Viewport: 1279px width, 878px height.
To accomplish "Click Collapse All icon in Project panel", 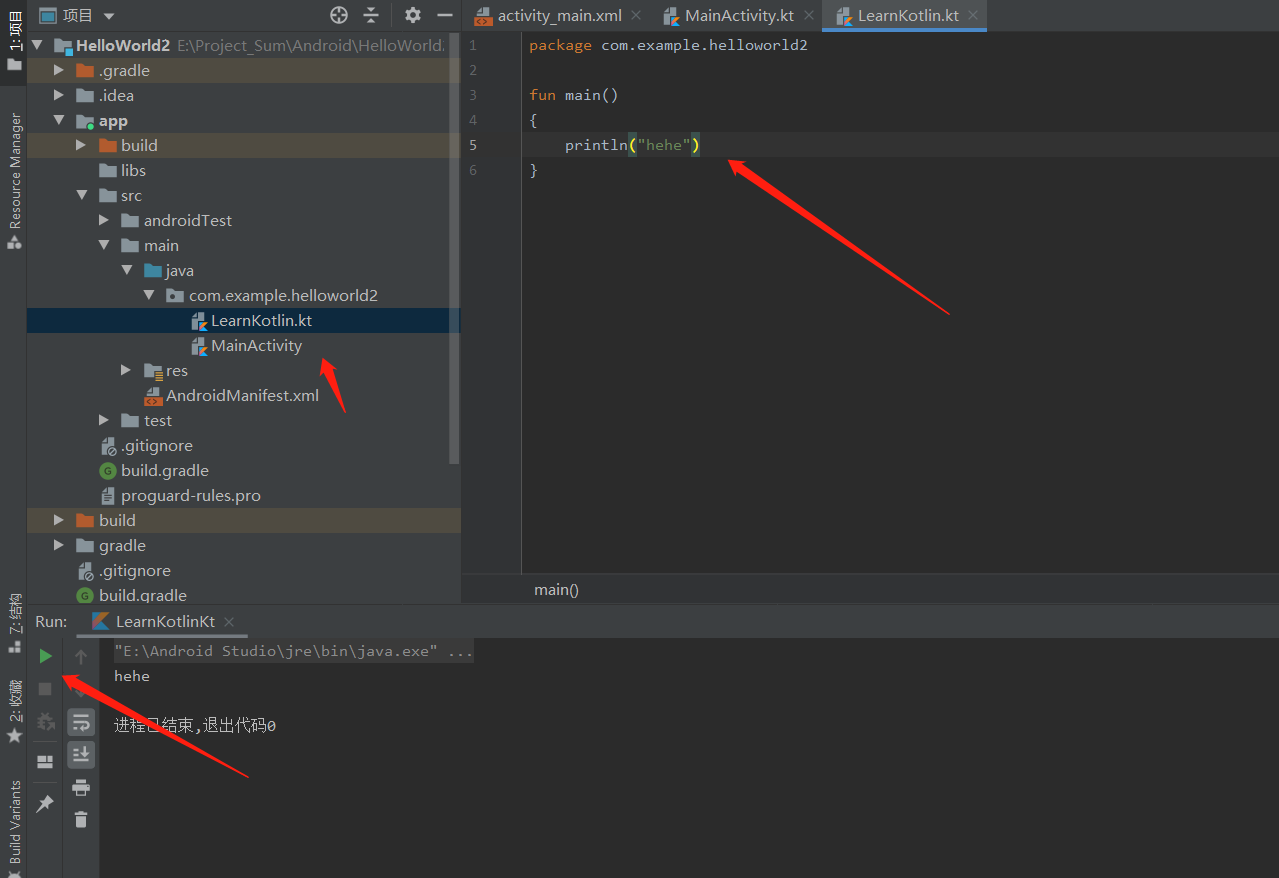I will pyautogui.click(x=371, y=15).
